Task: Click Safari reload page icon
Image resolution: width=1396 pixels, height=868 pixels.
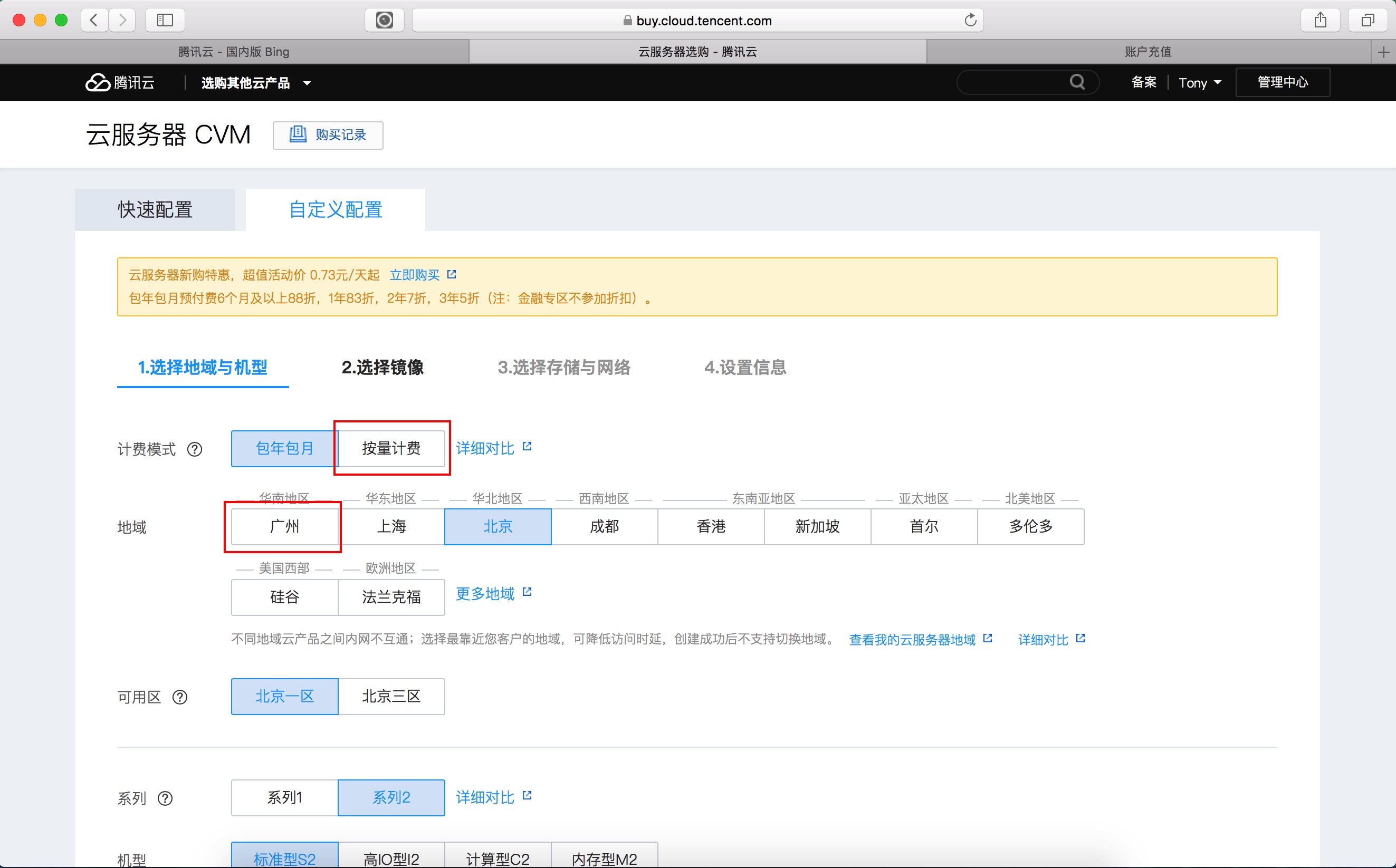Action: [970, 20]
